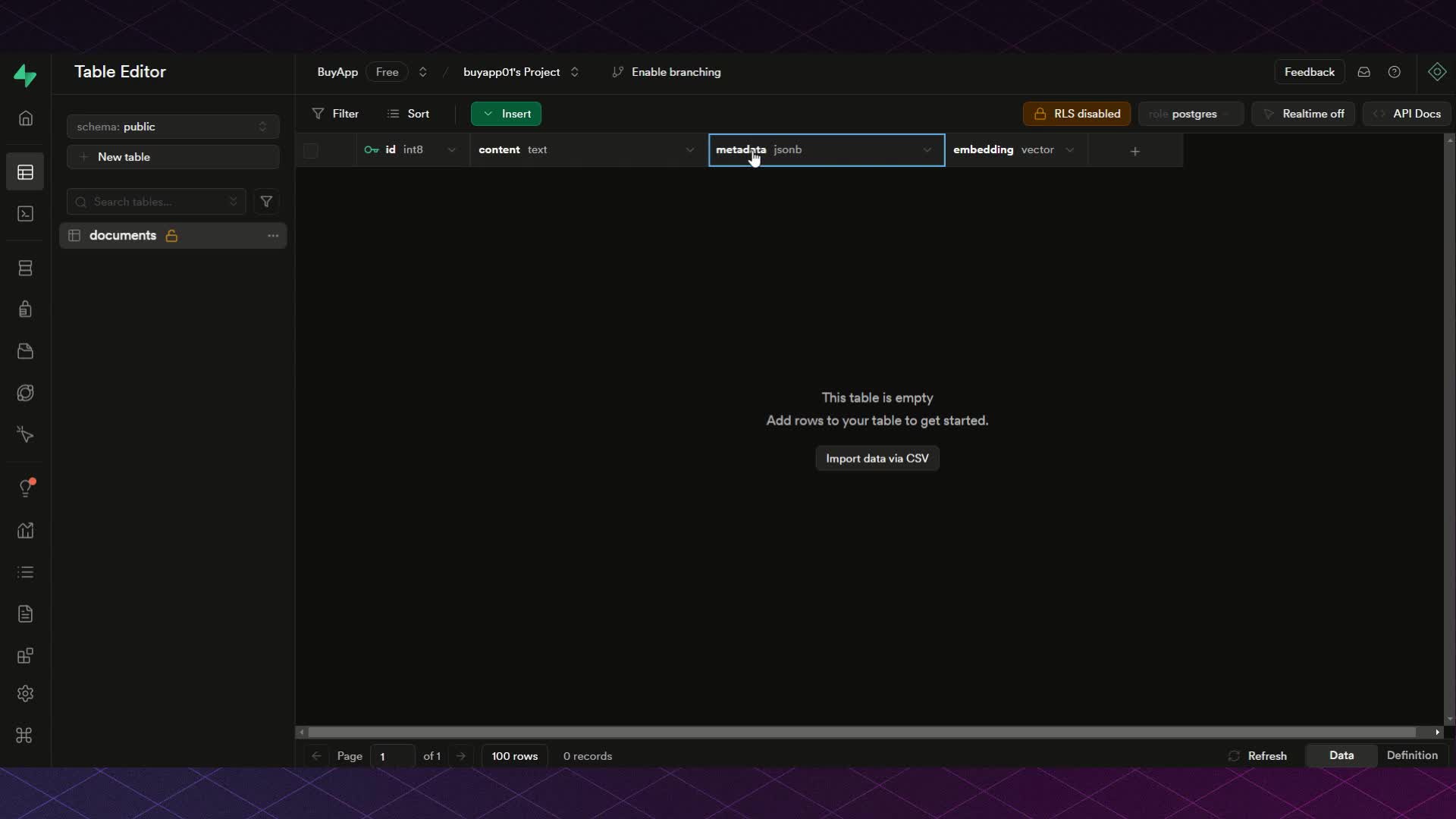Switch to the Definition tab
This screenshot has width=1456, height=819.
(x=1411, y=755)
